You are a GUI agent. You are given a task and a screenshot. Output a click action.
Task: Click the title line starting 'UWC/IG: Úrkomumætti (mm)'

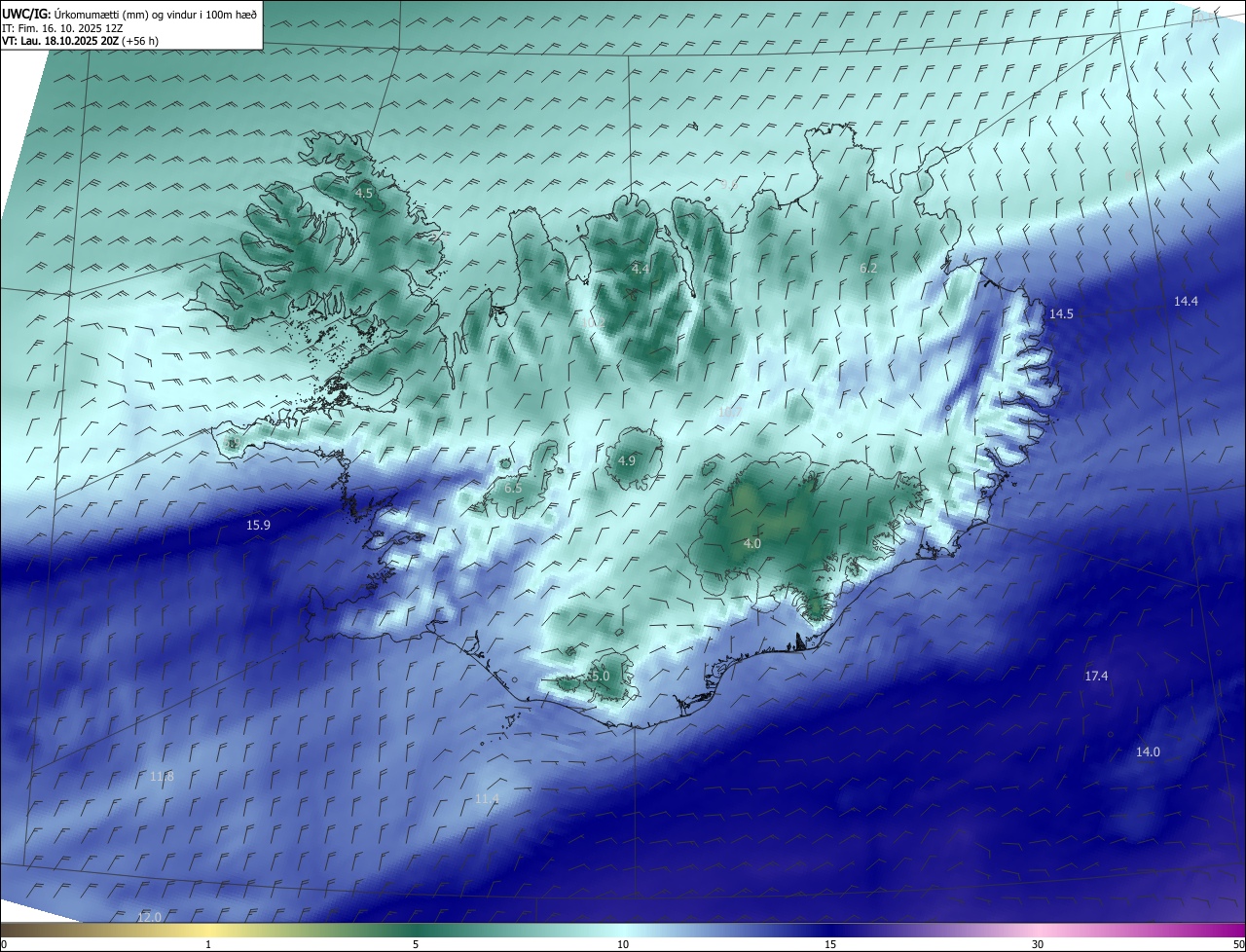click(129, 15)
